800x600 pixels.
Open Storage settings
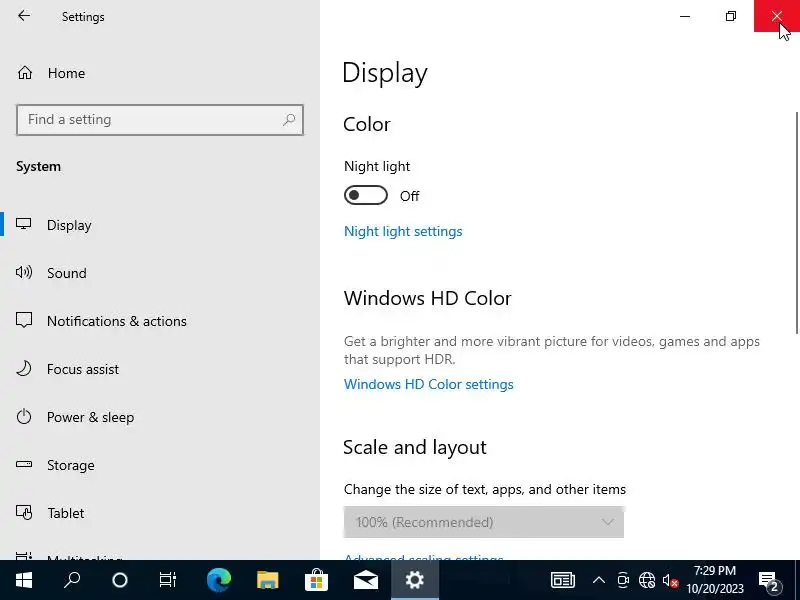click(x=160, y=464)
